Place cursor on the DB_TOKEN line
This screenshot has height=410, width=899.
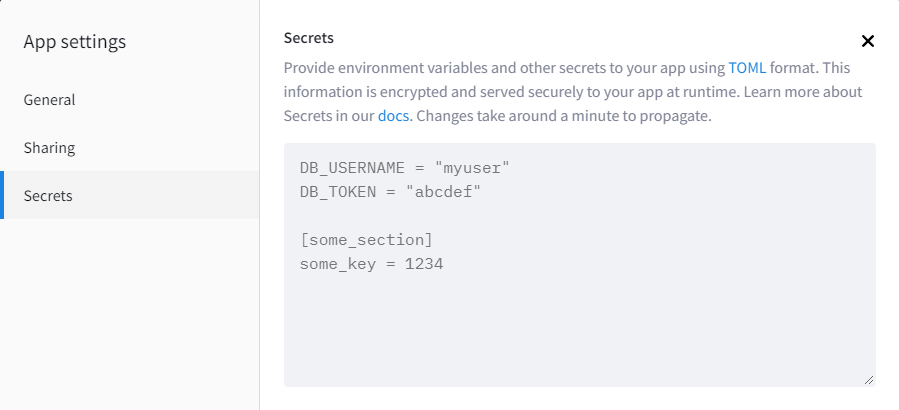pos(390,192)
